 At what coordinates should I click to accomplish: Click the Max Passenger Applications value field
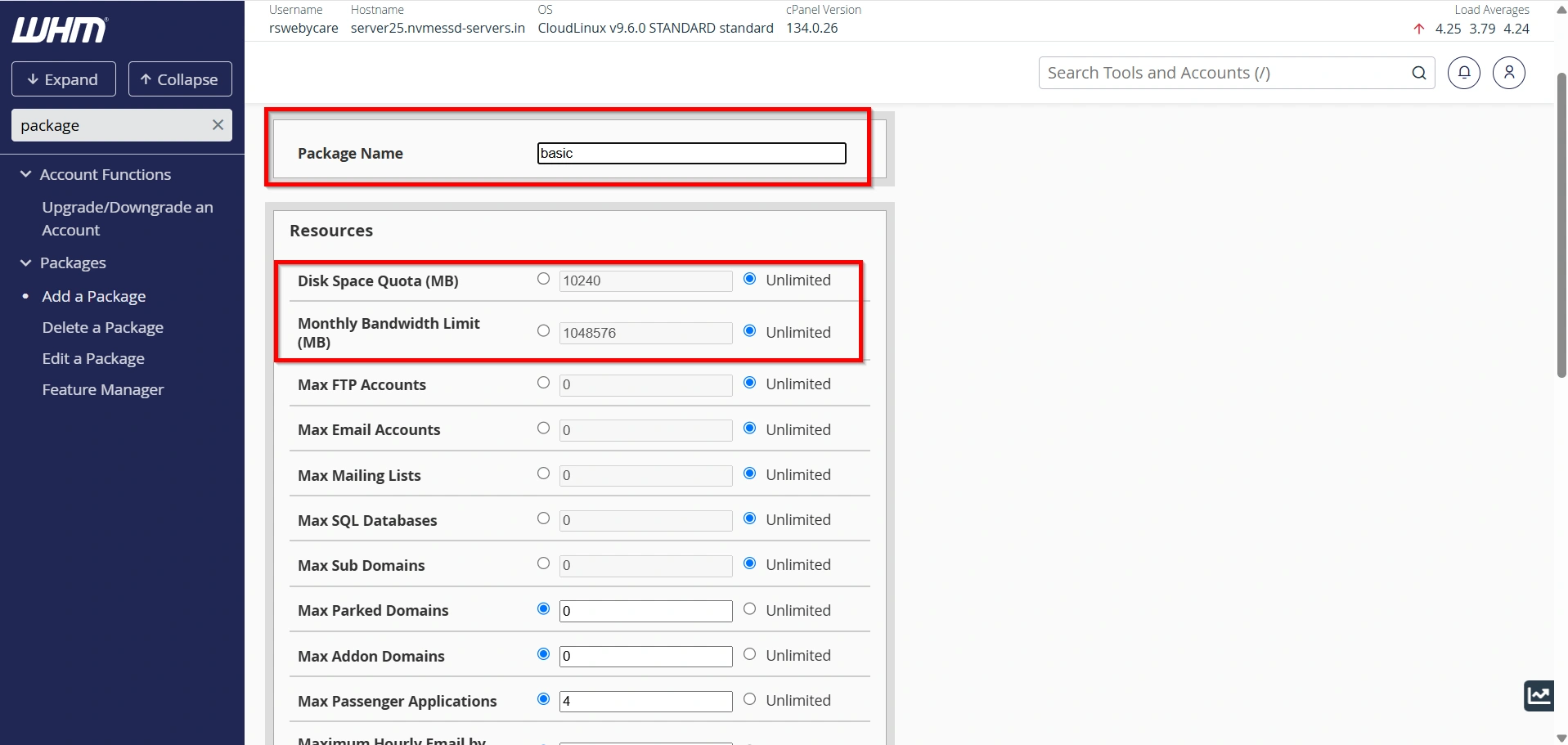pyautogui.click(x=645, y=701)
